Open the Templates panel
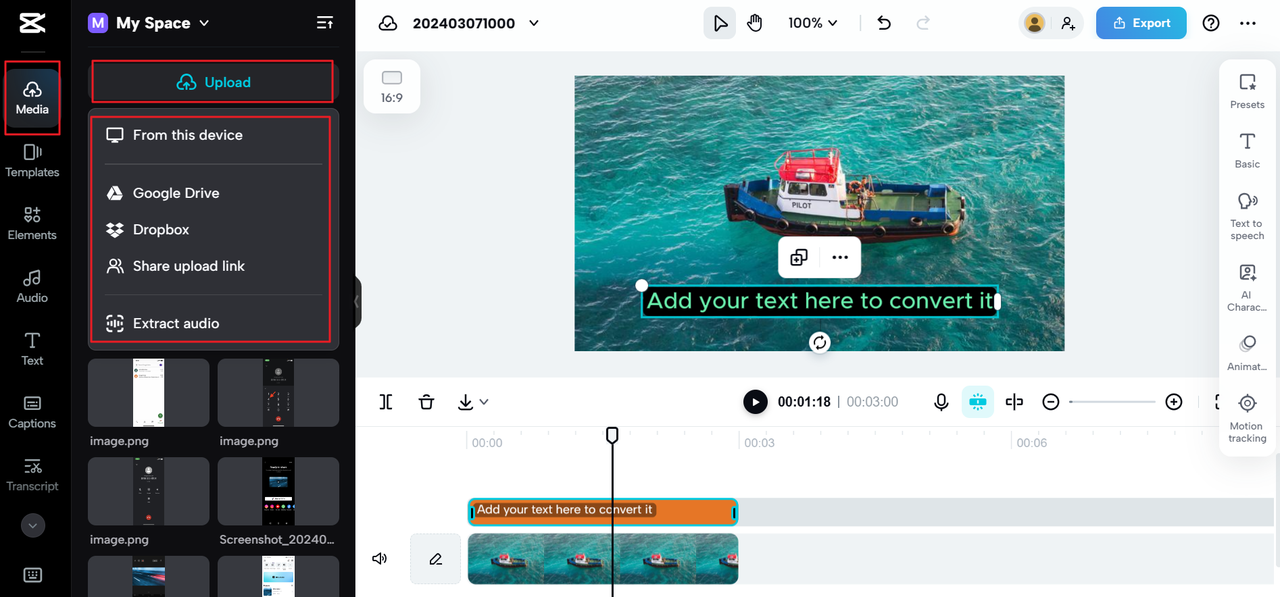Screen dimensions: 1280x597 point(32,160)
